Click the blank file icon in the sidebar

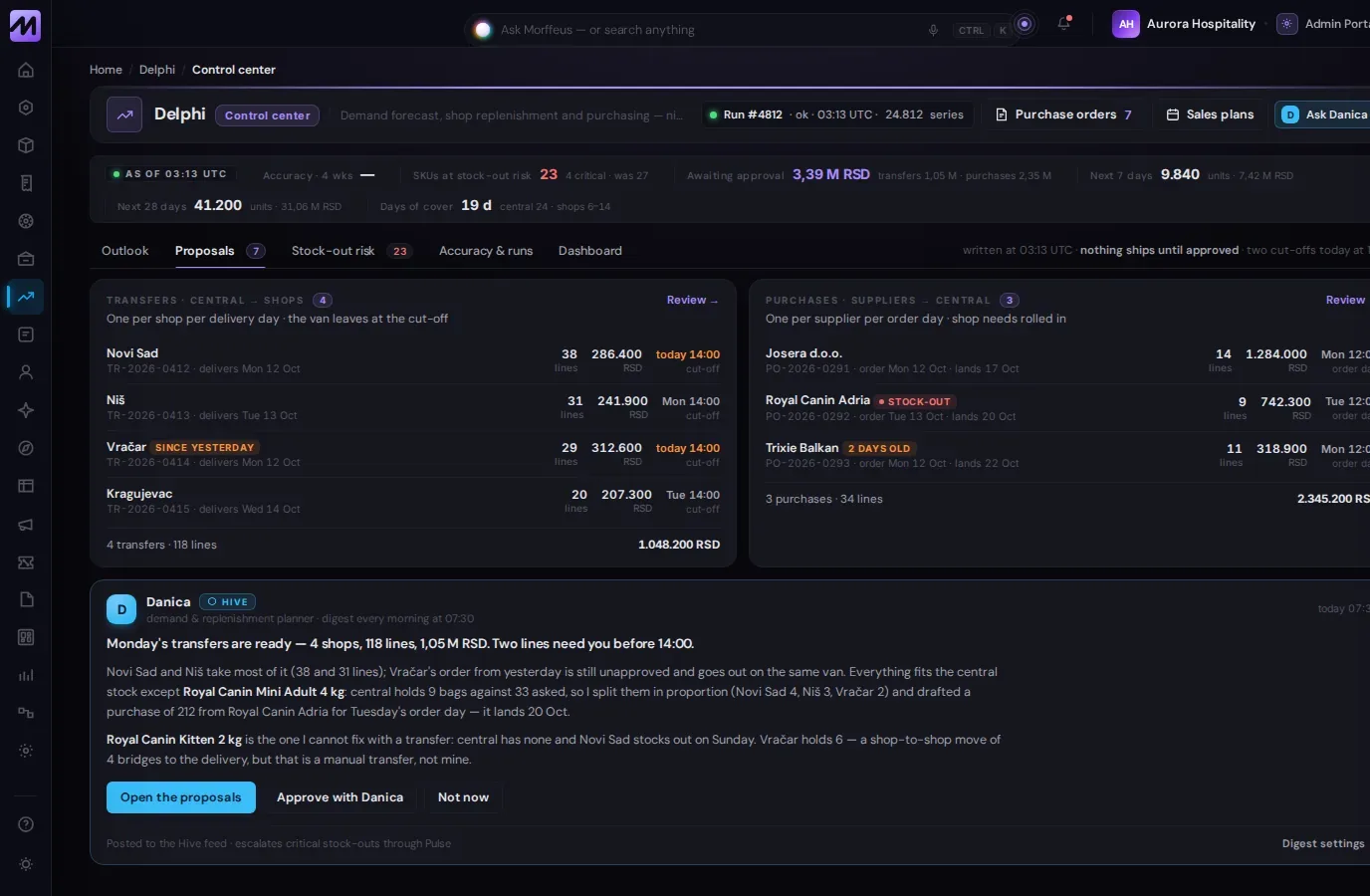coord(26,599)
